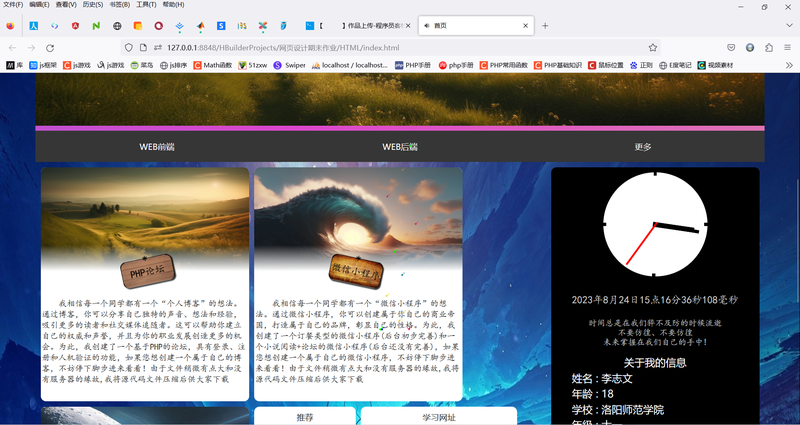Open 历史(S) menu

coord(93,5)
